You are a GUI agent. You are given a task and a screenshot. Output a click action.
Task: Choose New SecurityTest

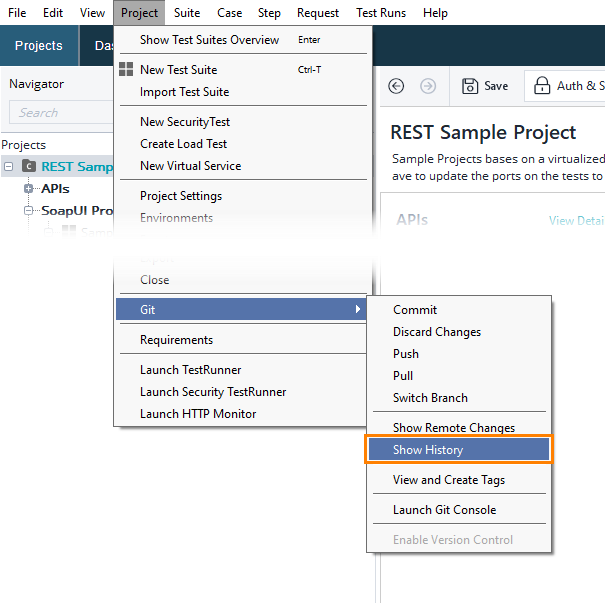point(243,122)
